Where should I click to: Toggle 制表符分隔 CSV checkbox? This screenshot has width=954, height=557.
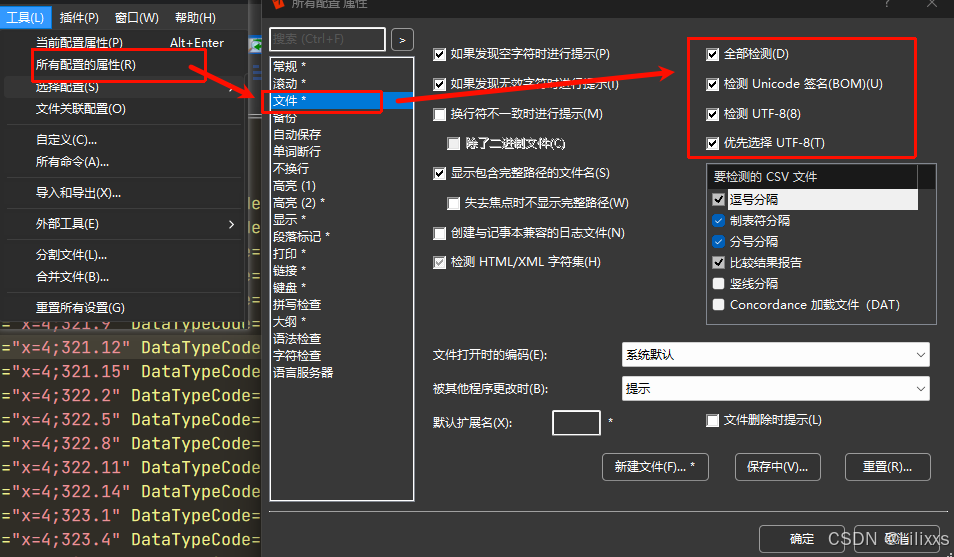pos(719,220)
